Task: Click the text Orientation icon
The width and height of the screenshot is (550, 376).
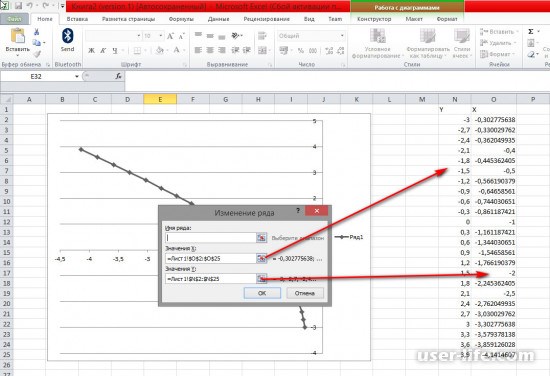Action: pos(236,36)
